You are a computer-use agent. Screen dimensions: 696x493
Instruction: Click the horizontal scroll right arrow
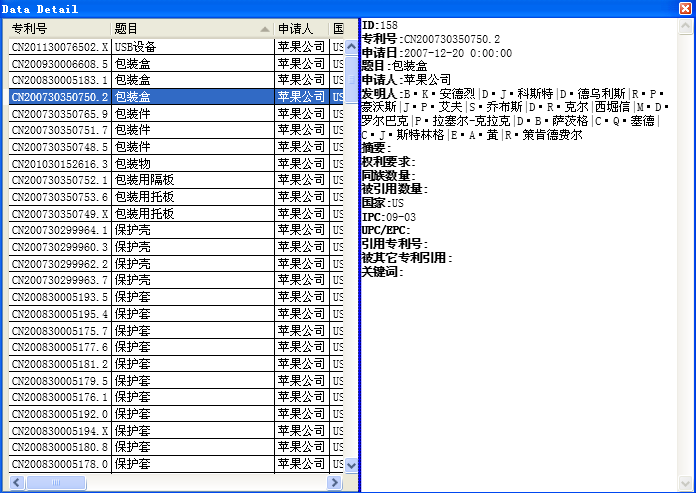point(335,482)
